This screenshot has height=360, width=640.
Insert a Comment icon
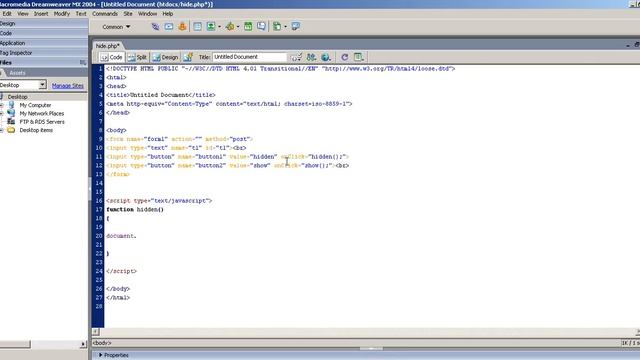(x=261, y=27)
